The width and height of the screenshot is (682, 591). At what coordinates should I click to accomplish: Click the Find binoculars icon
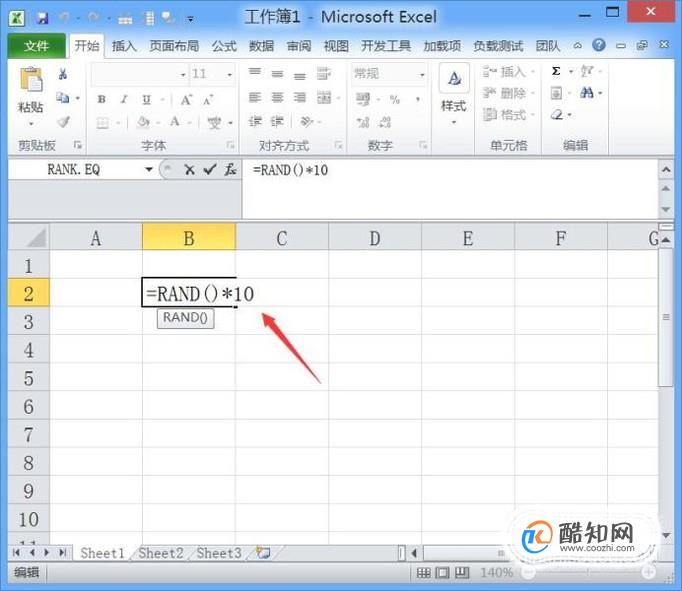click(x=587, y=93)
